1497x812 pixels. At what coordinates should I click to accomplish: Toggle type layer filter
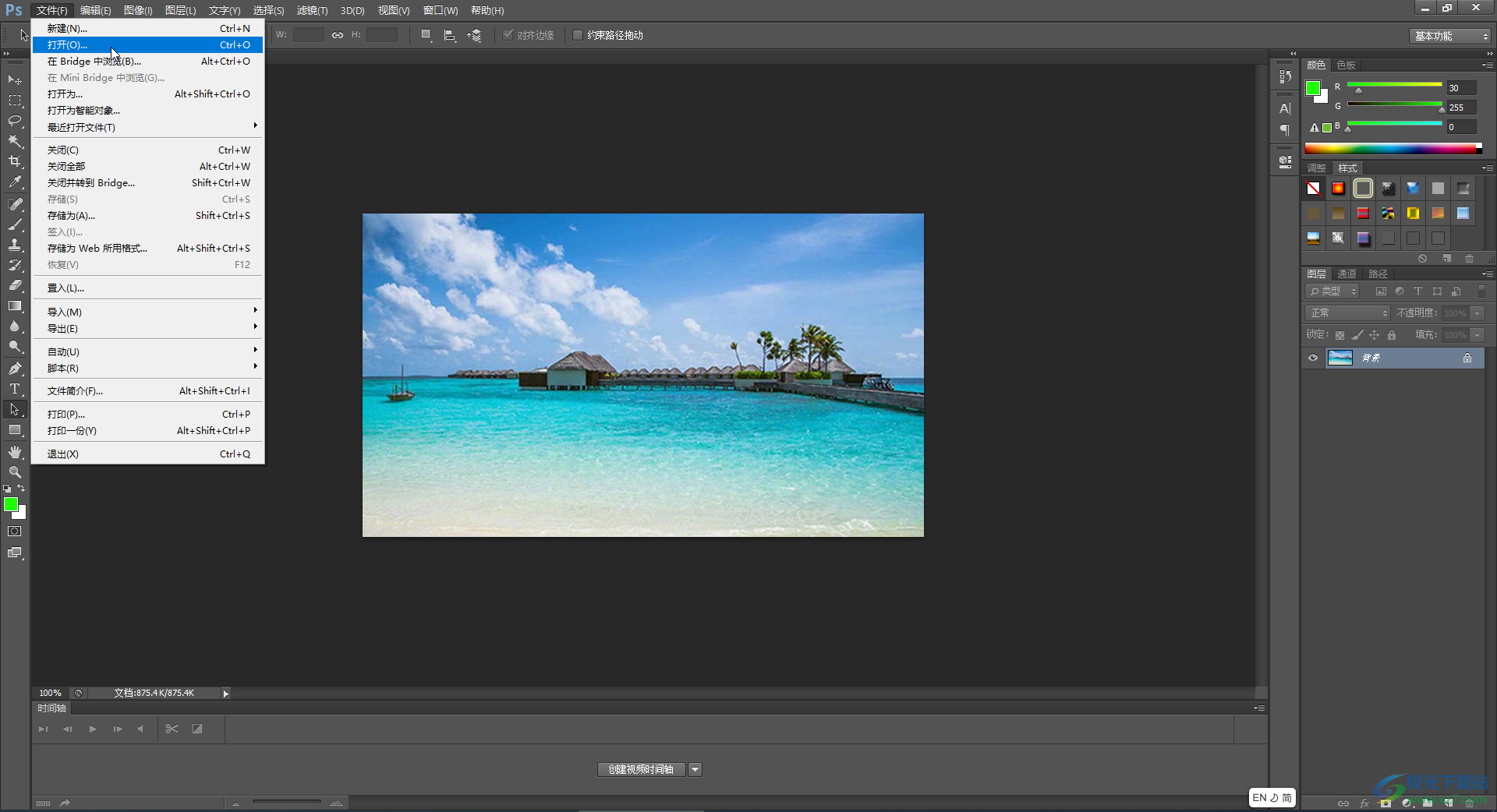1418,291
